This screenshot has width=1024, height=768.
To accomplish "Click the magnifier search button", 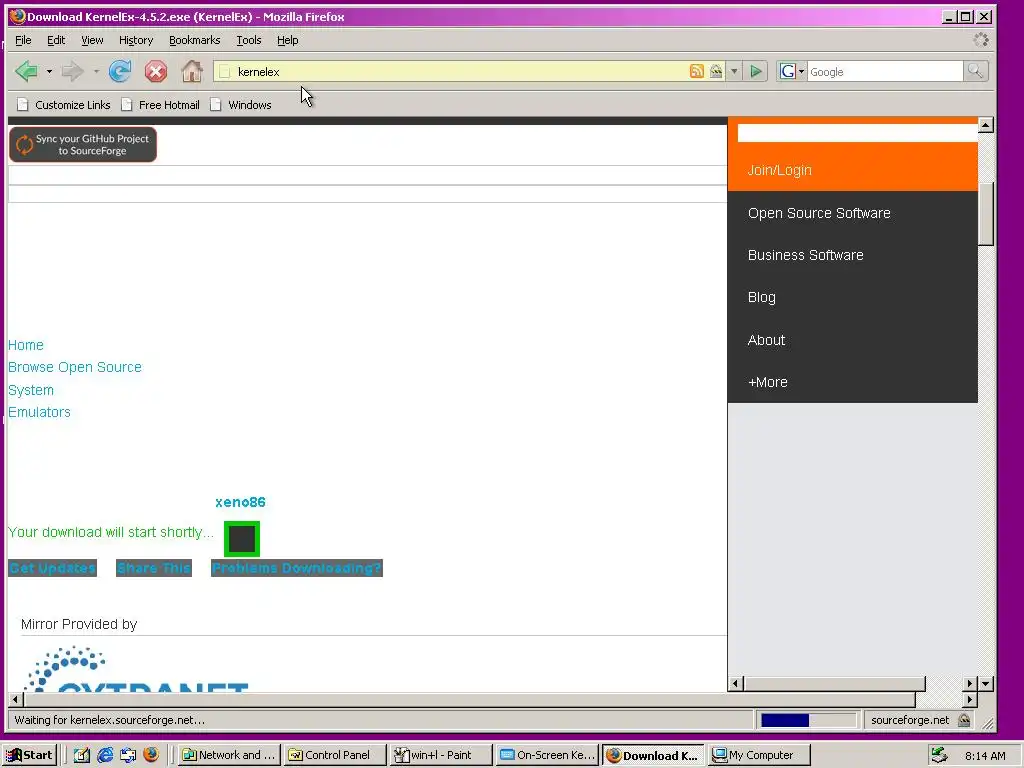I will pyautogui.click(x=975, y=71).
